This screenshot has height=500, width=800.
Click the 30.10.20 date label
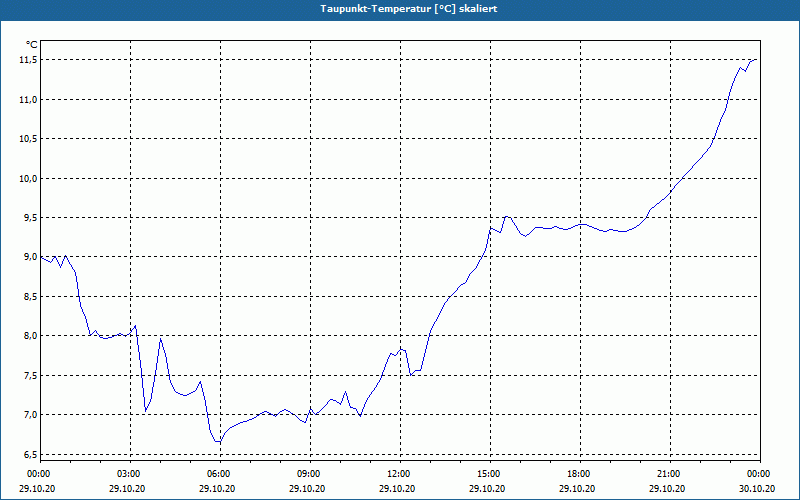click(x=757, y=488)
